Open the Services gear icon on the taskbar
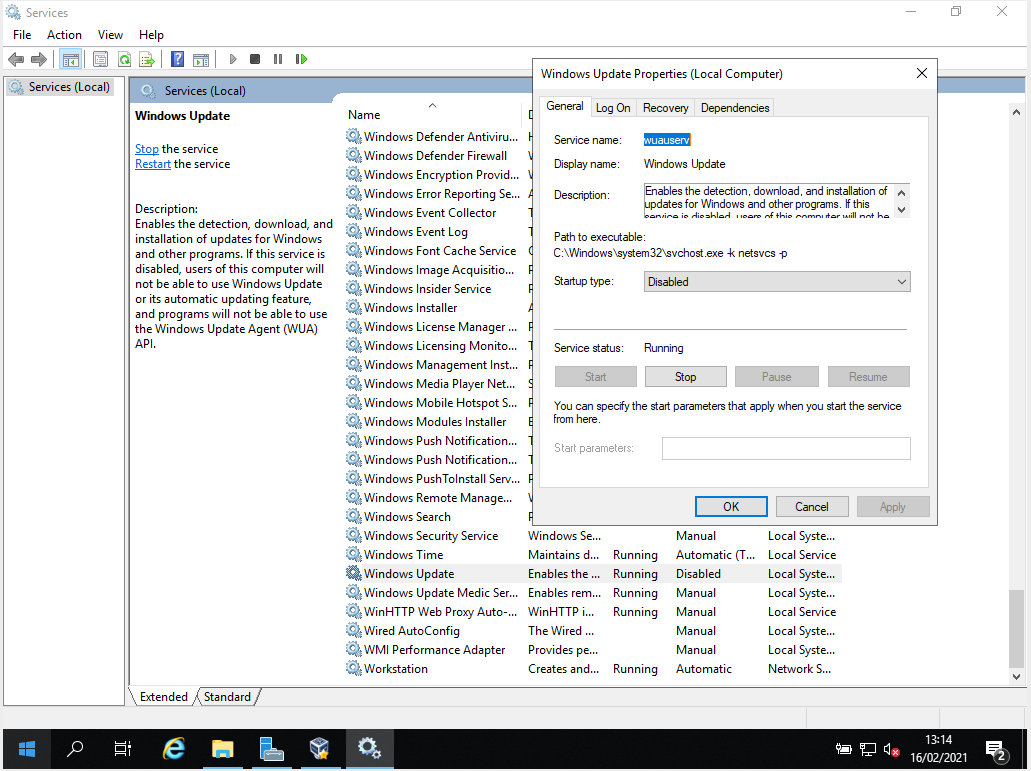1031x771 pixels. coord(369,748)
